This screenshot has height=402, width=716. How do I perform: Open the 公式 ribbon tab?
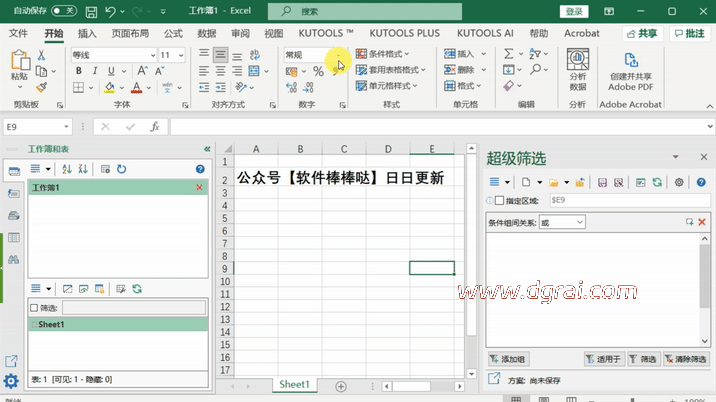pyautogui.click(x=173, y=33)
